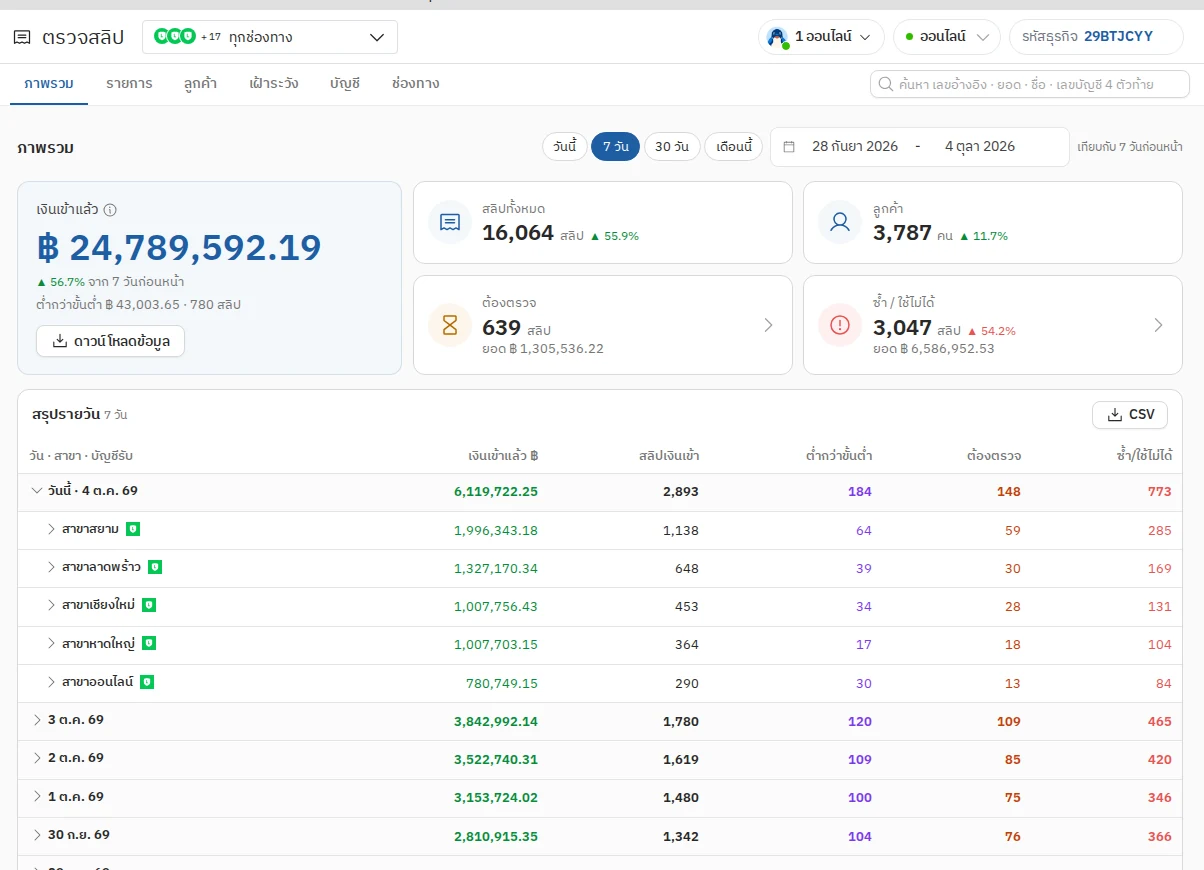The image size is (1204, 870).
Task: Click the ดาวน์โหลดข้อมูล button
Action: coord(110,341)
